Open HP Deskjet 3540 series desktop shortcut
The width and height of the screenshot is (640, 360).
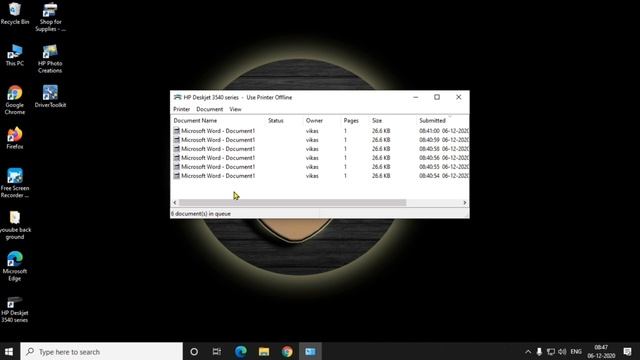[15, 309]
